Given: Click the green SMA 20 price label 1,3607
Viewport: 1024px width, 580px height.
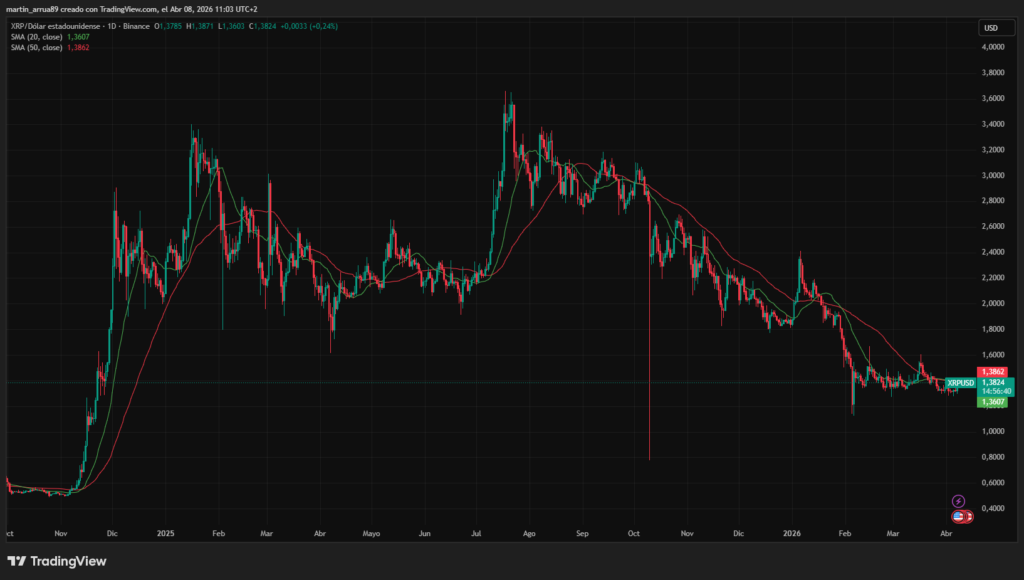Looking at the screenshot, I should click(991, 401).
